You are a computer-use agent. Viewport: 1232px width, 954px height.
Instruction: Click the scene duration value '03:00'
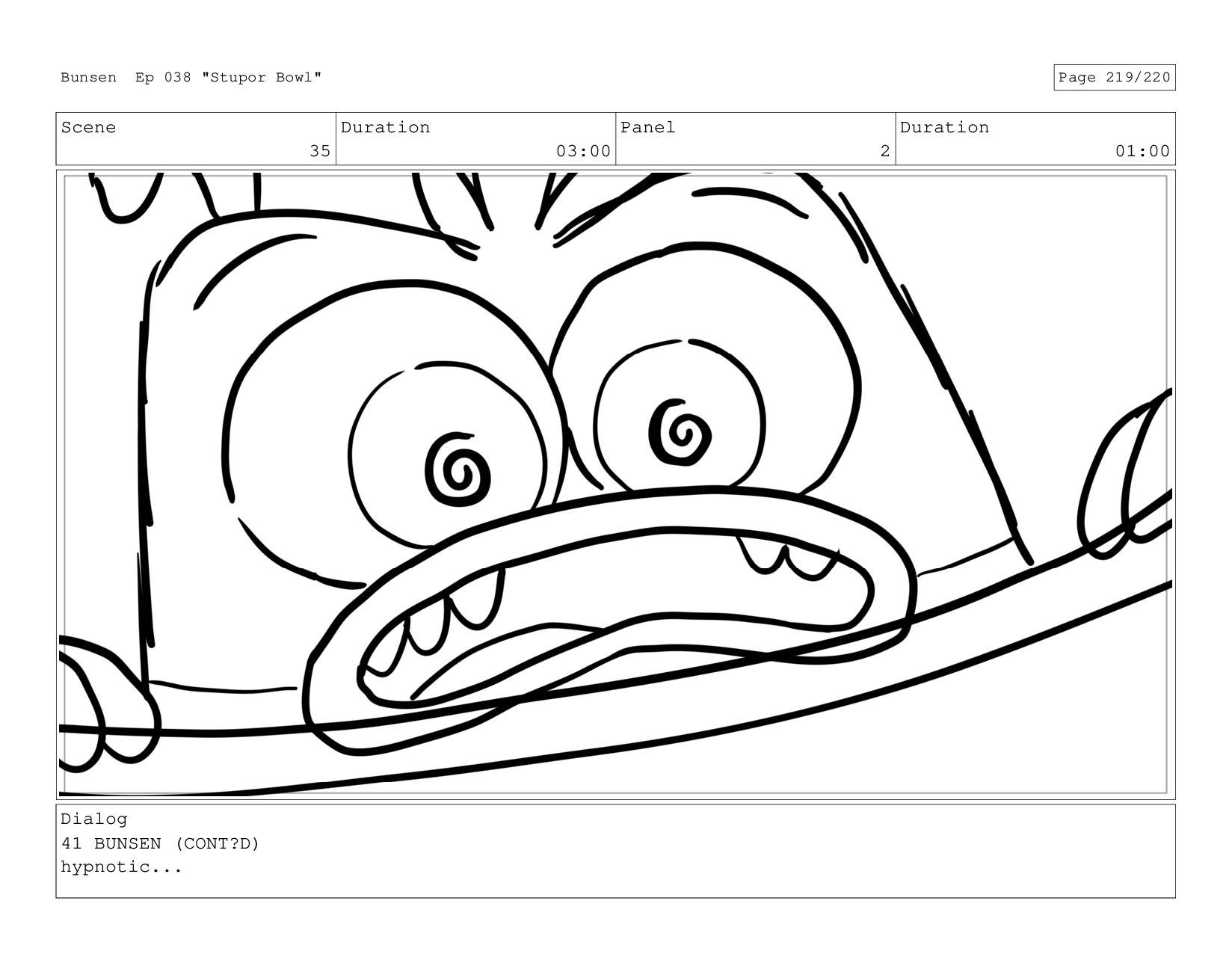pos(583,152)
